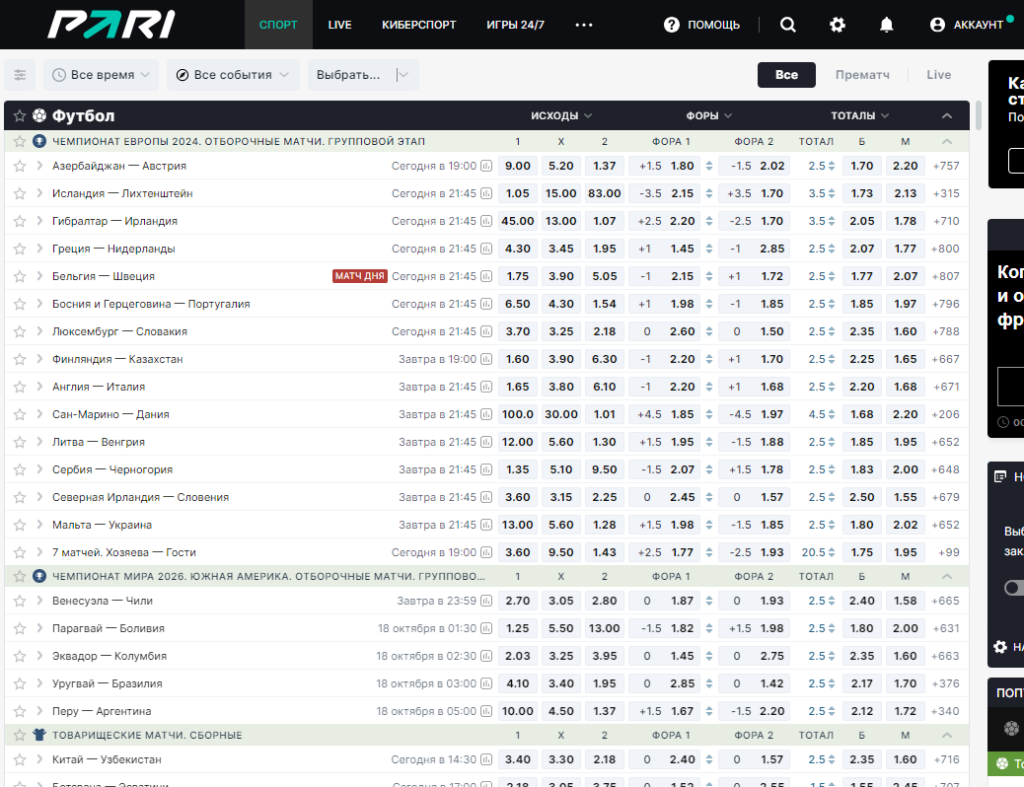This screenshot has width=1024, height=787.
Task: Click the vertical page scrollbar
Action: [978, 116]
